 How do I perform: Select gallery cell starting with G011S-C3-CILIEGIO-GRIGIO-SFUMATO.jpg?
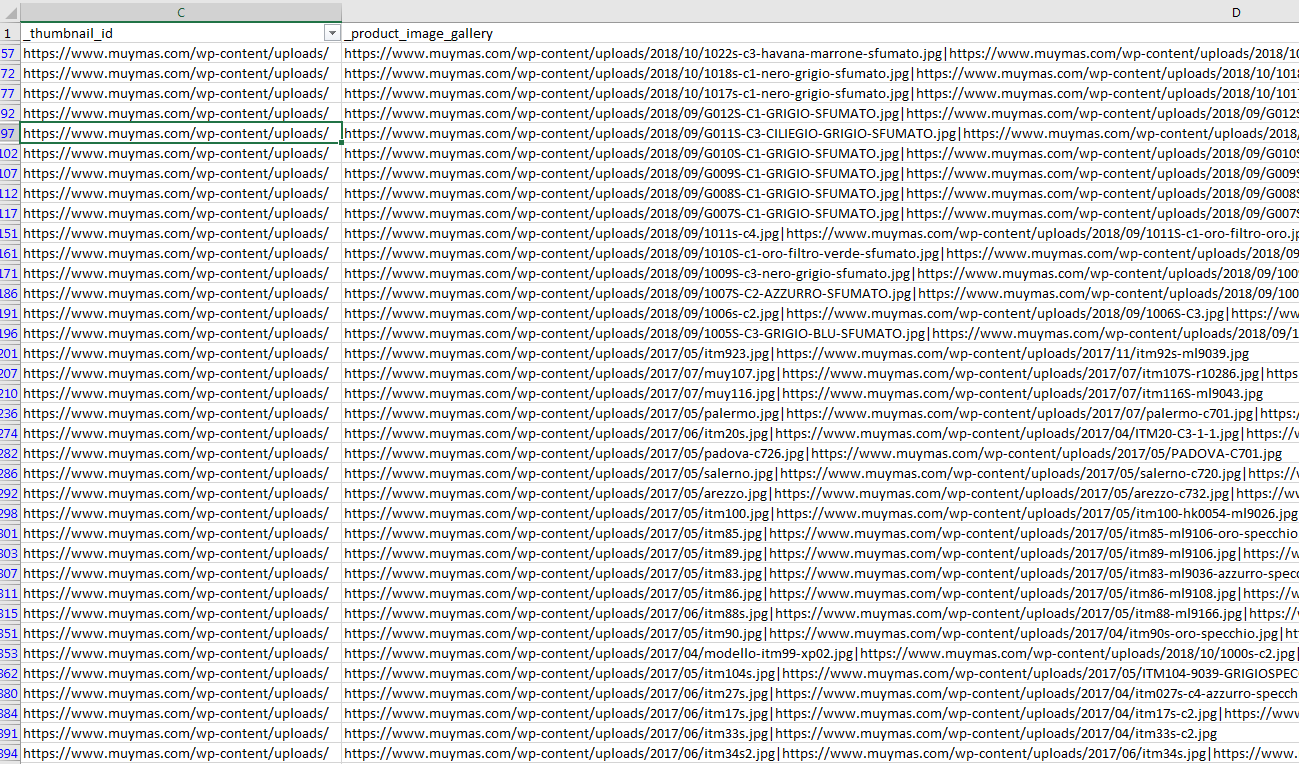(x=820, y=133)
